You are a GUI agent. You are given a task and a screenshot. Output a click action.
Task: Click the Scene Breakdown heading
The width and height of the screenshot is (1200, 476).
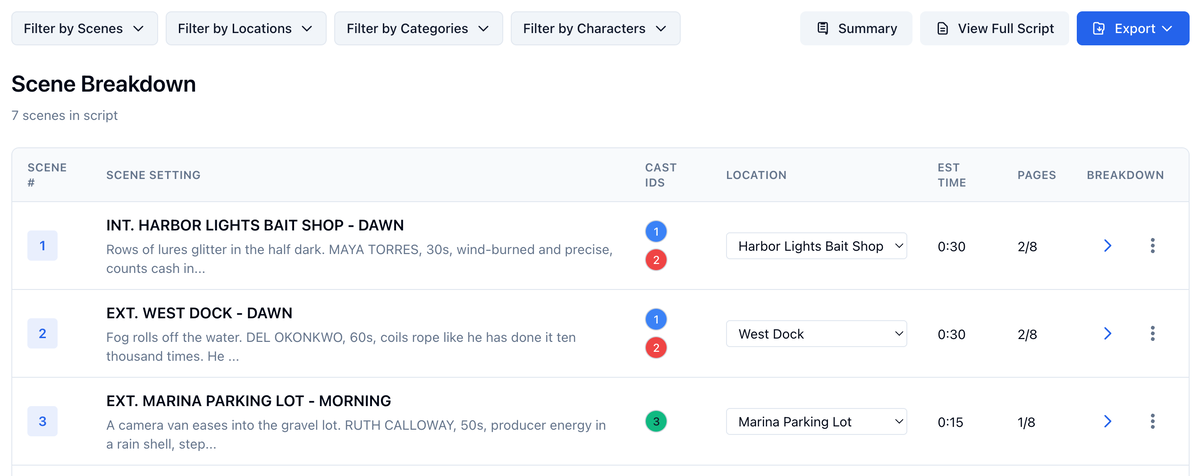pos(104,84)
